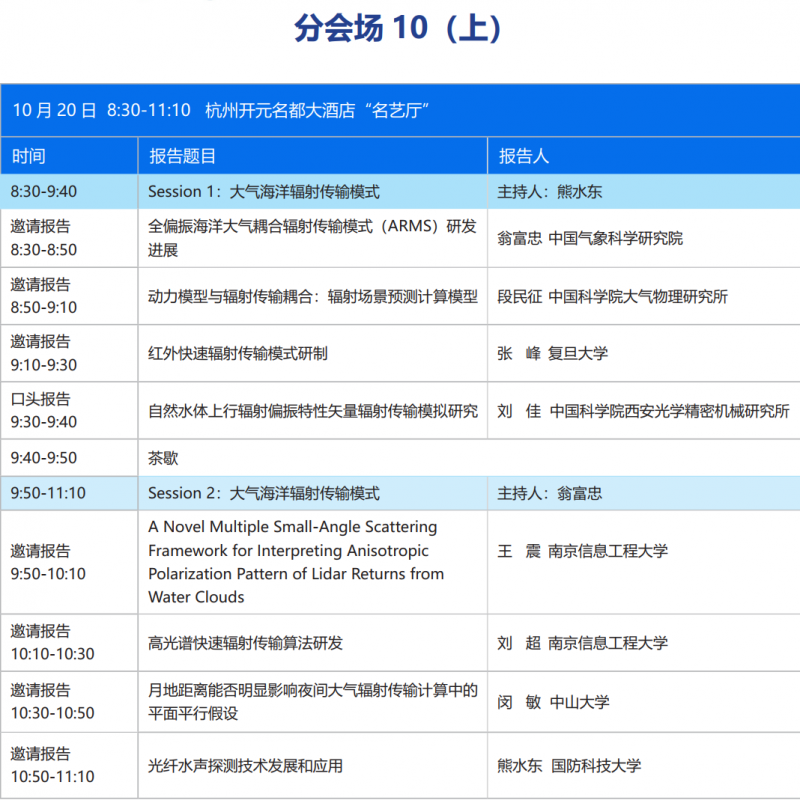Click the page title 分会场 10（上）

point(398,29)
